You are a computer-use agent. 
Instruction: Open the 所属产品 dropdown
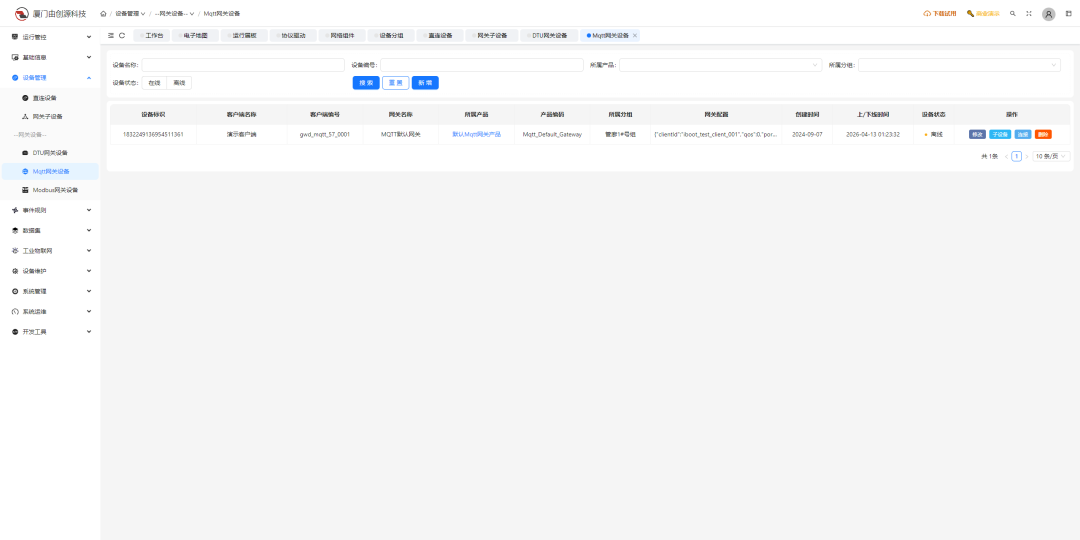tap(720, 65)
